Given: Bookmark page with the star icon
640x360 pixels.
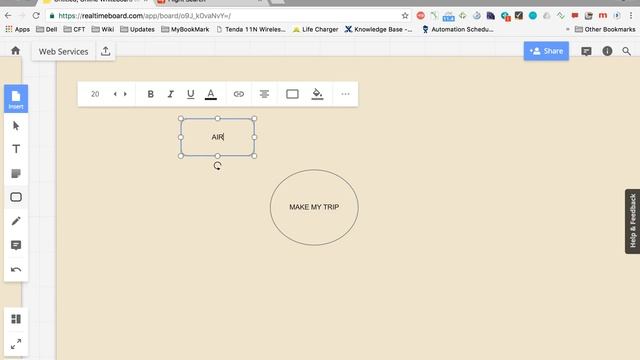Looking at the screenshot, I should point(405,16).
